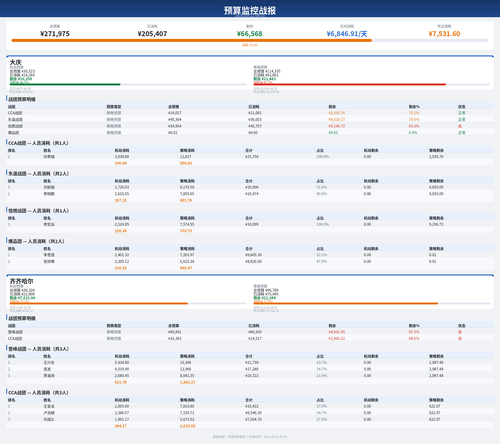The height and width of the screenshot is (444, 500).
Task: Click the overall orange budget progress bar
Action: point(192,40)
